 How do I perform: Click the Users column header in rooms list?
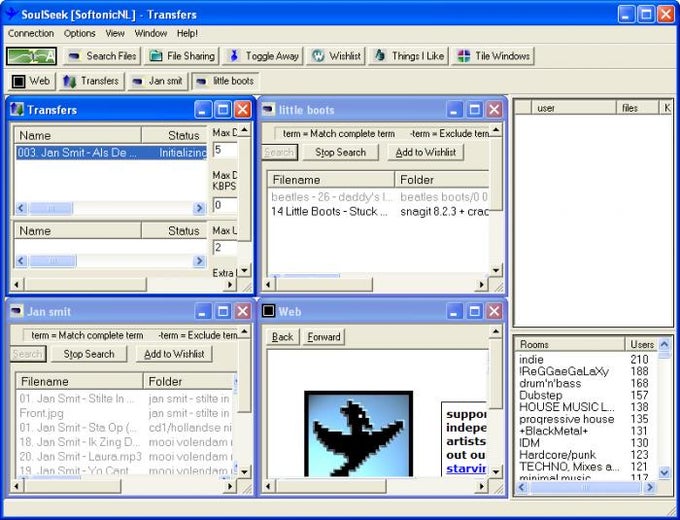[x=642, y=344]
